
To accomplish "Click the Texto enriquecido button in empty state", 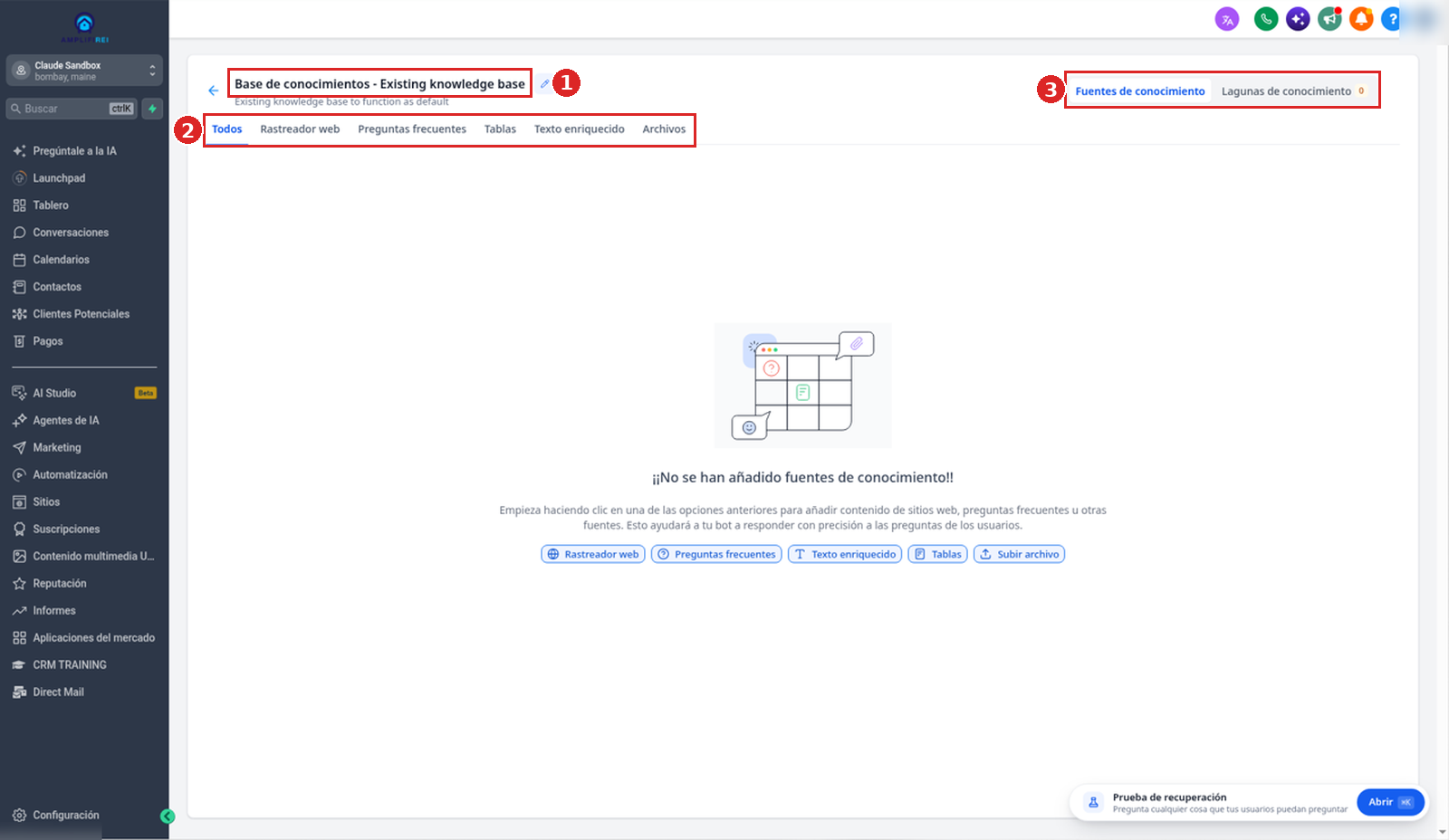I will 845,554.
